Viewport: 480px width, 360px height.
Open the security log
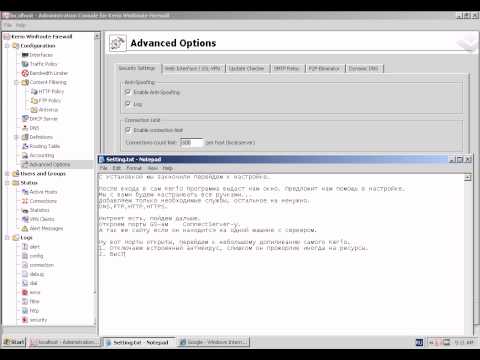click(x=34, y=320)
